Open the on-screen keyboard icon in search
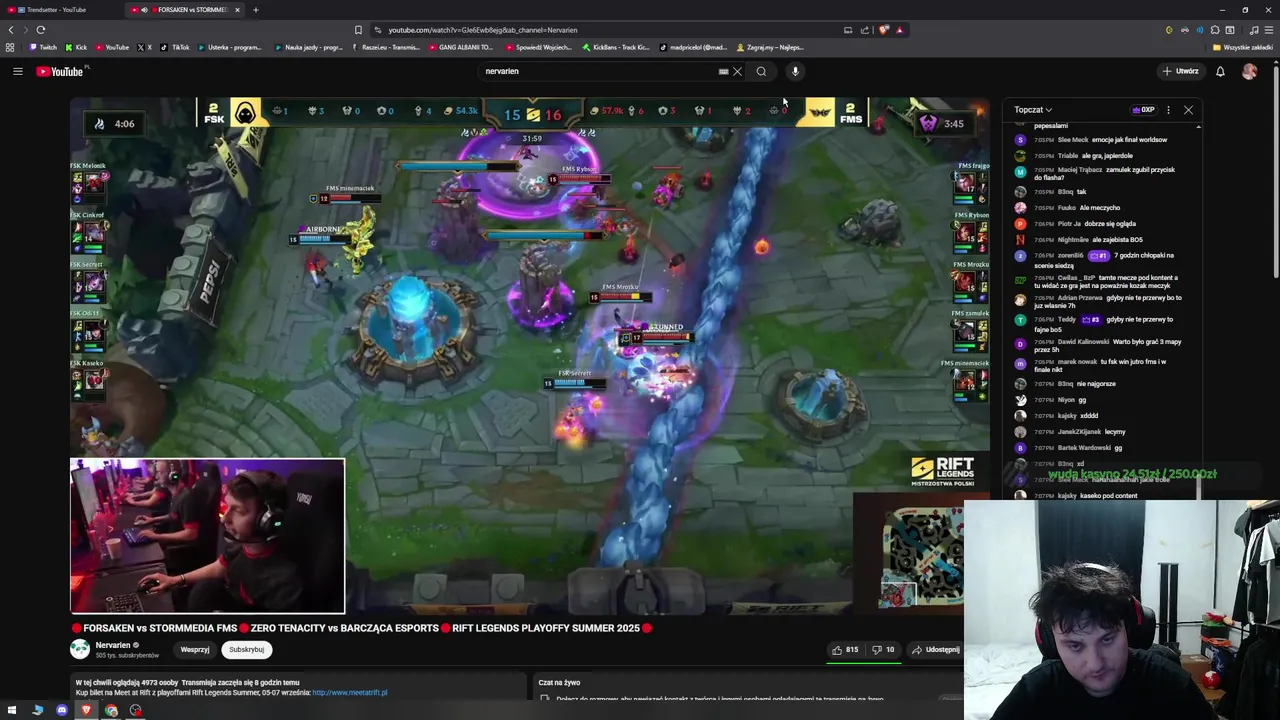 [x=723, y=71]
